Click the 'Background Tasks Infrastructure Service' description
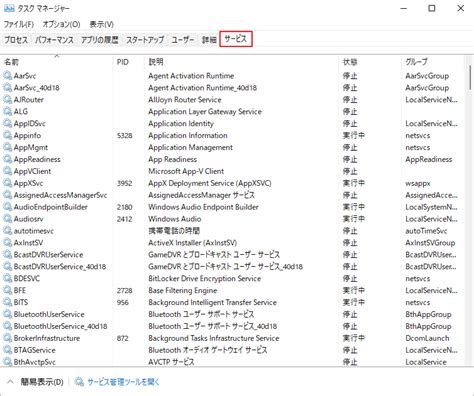474x396 pixels. [x=214, y=338]
